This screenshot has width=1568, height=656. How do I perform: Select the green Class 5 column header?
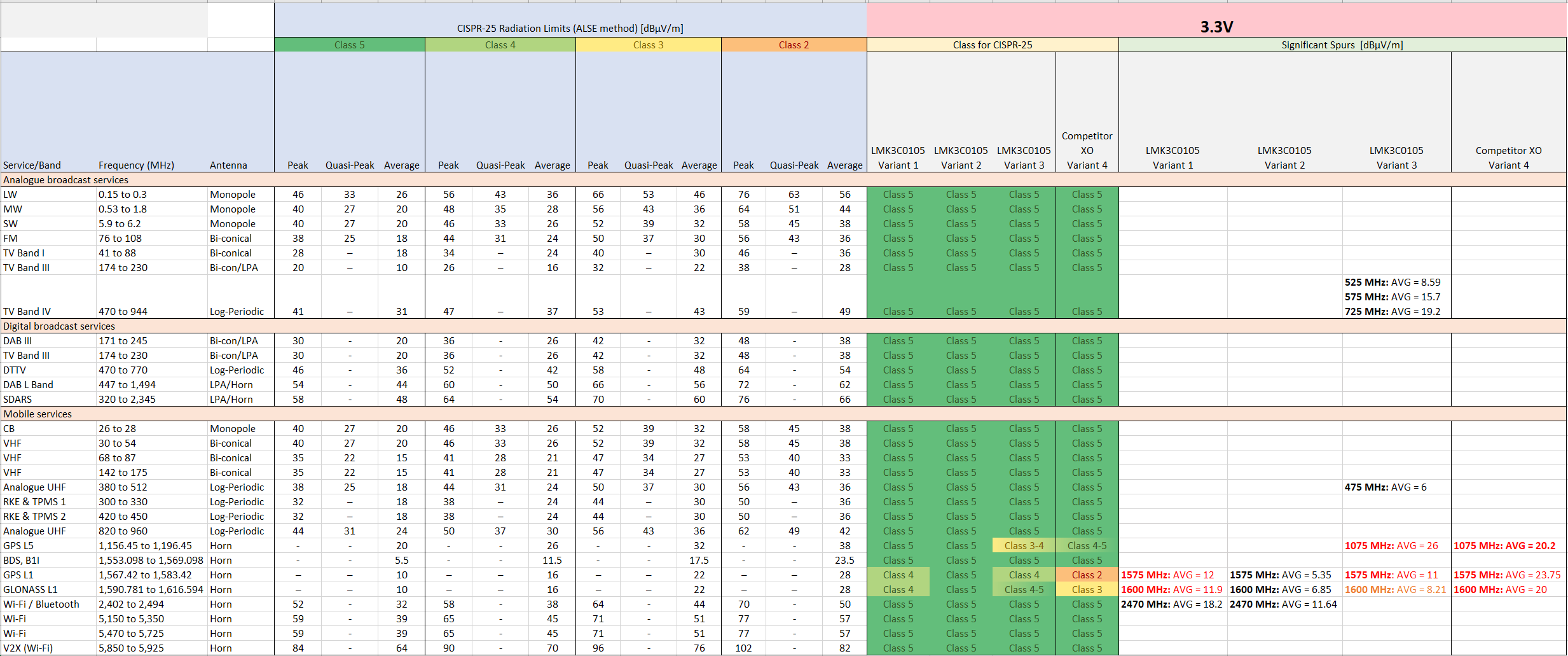pos(349,45)
